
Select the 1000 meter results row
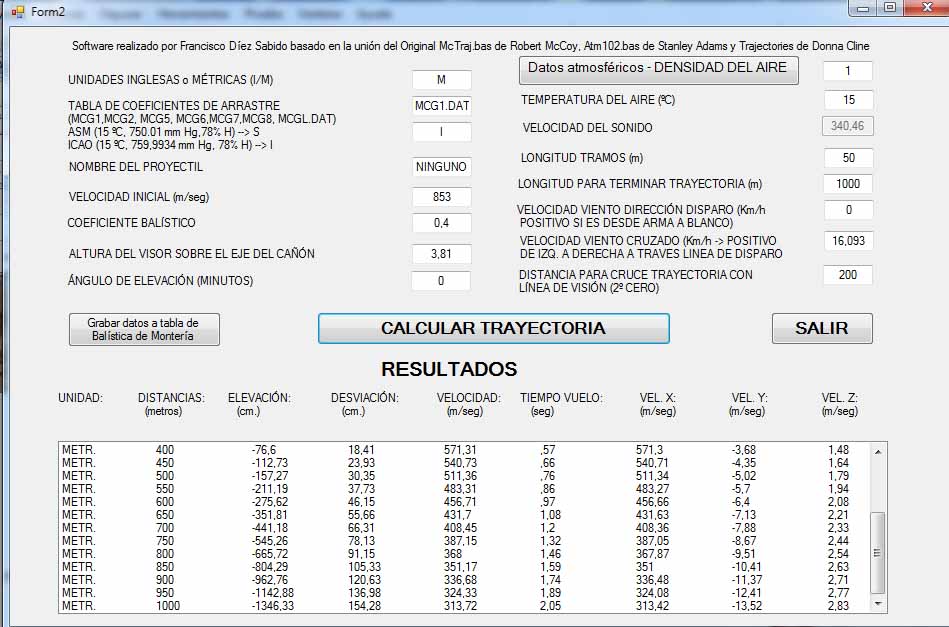pyautogui.click(x=460, y=606)
